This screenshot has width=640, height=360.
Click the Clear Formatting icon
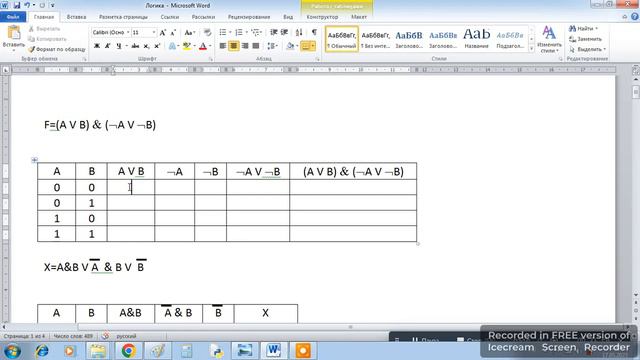tap(207, 33)
